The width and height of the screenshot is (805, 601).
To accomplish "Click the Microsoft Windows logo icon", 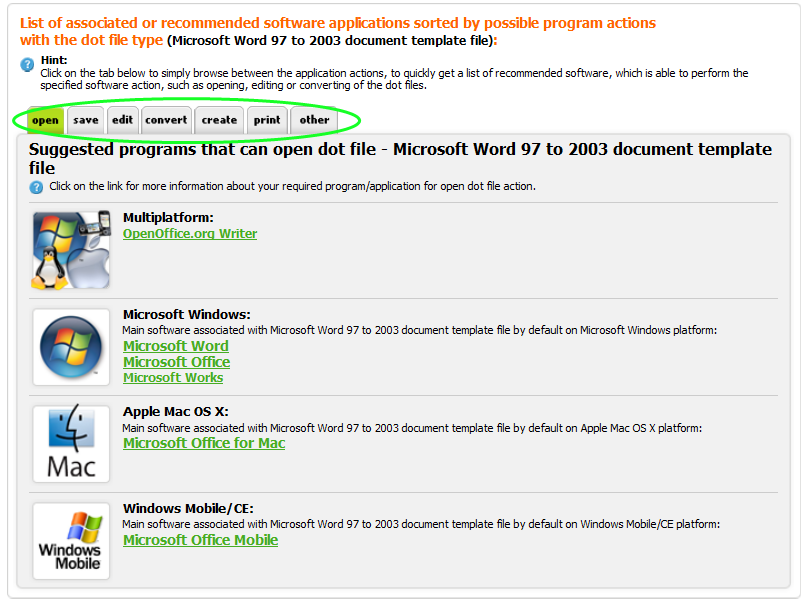I will click(x=71, y=347).
